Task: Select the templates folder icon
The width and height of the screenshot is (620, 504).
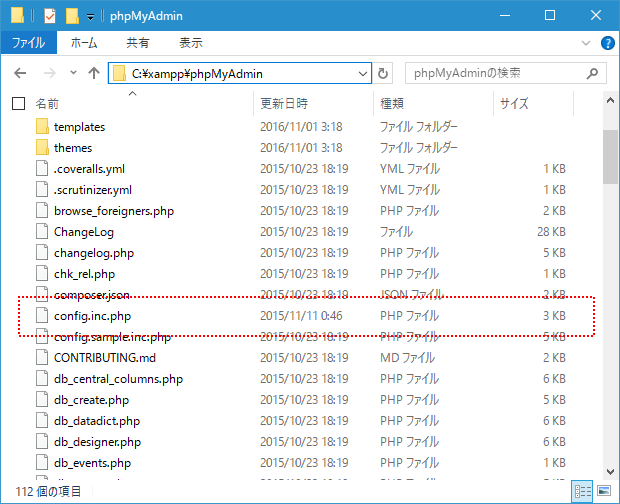Action: (42, 126)
